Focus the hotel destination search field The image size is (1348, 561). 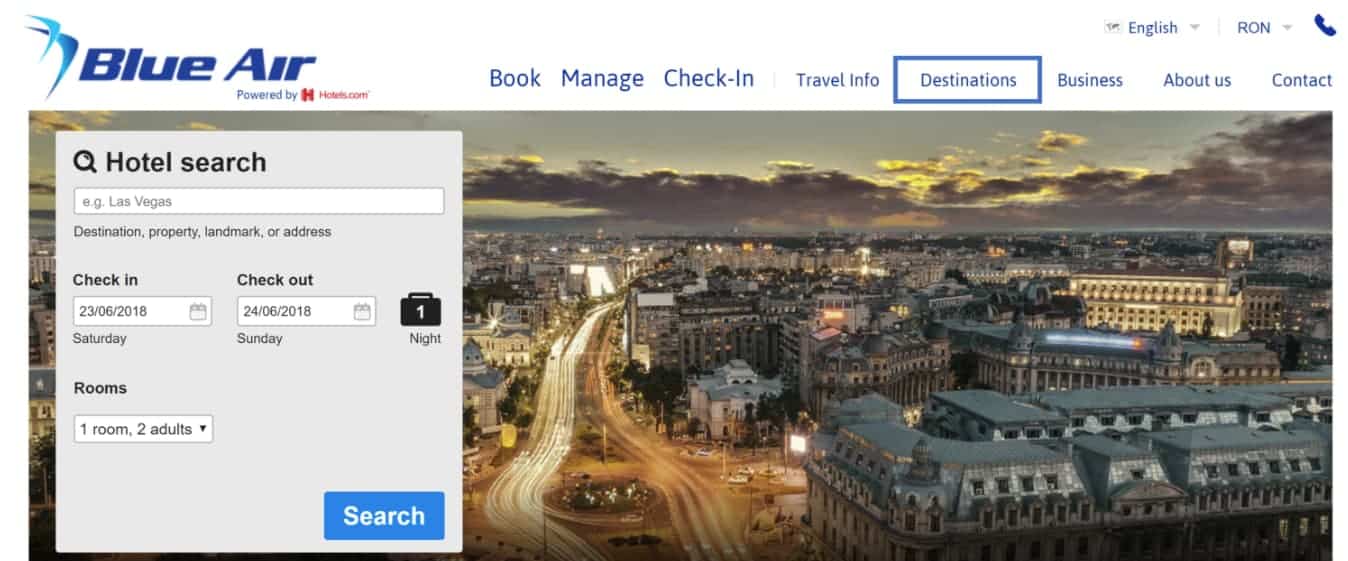tap(259, 201)
